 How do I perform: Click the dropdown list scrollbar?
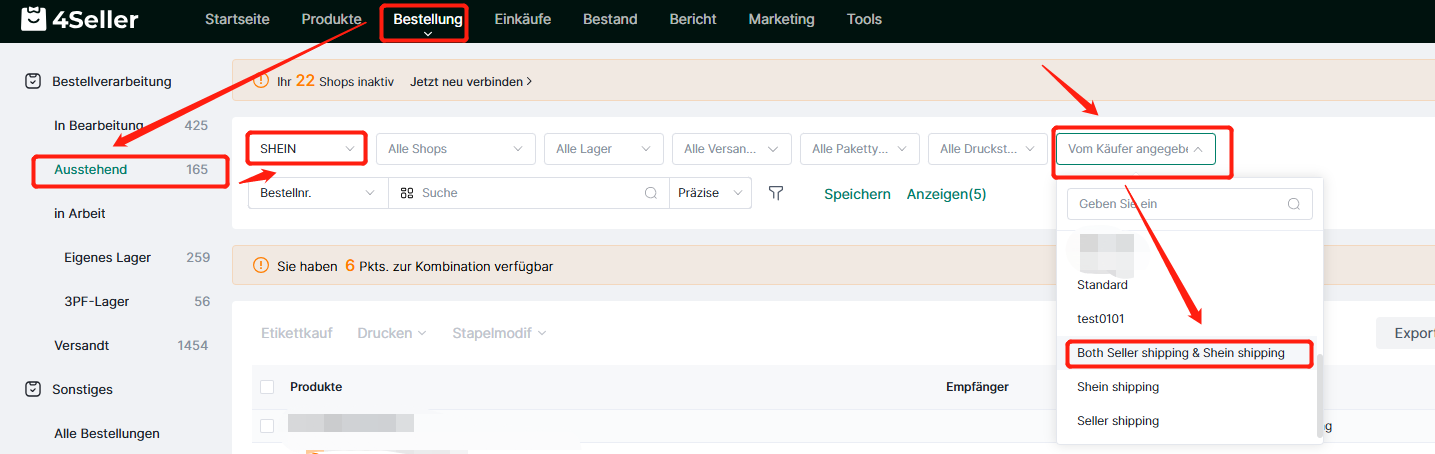[1320, 397]
